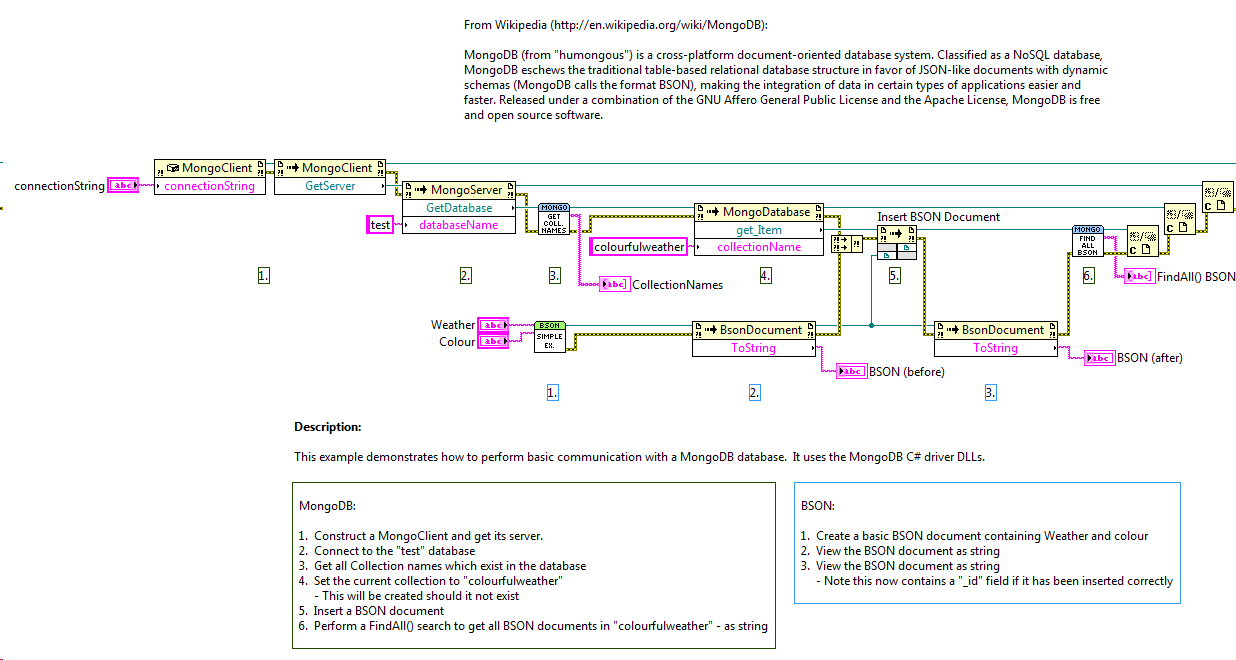The width and height of the screenshot is (1236, 660).
Task: Select the connectionString string control terminal
Action: 123,185
